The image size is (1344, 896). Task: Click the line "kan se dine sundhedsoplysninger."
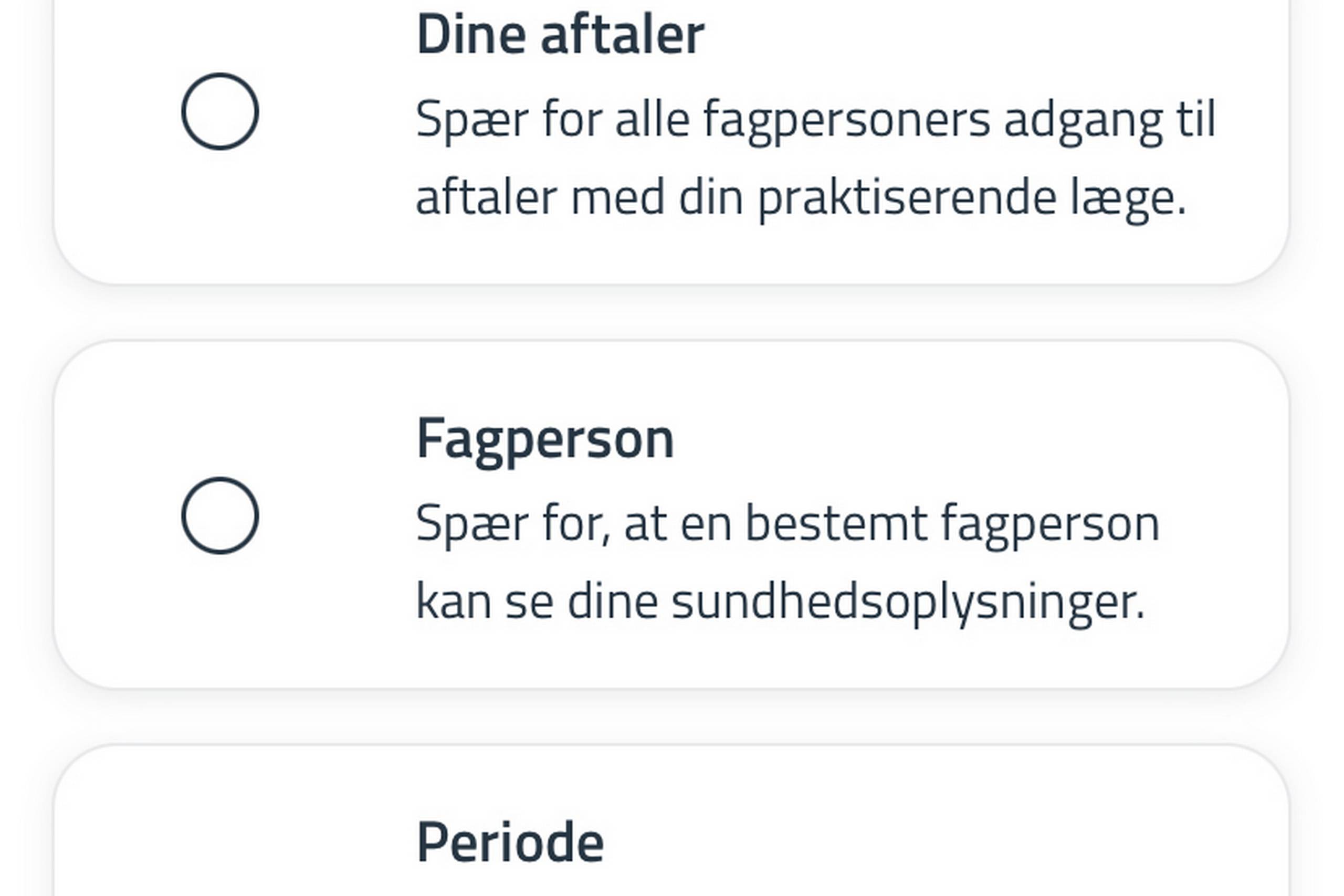coord(780,602)
